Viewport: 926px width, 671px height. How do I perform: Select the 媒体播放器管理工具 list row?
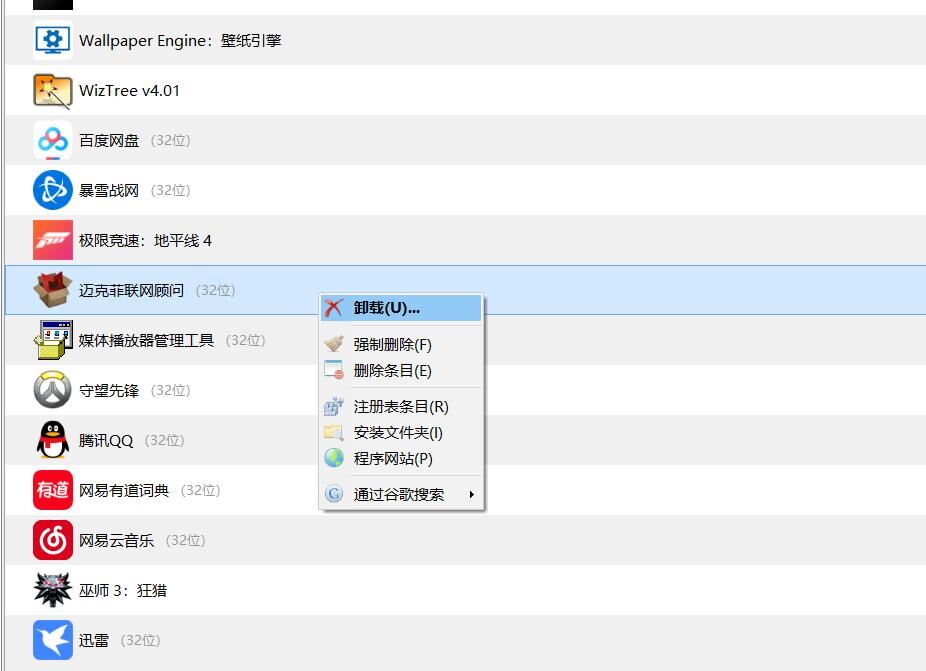coord(146,340)
